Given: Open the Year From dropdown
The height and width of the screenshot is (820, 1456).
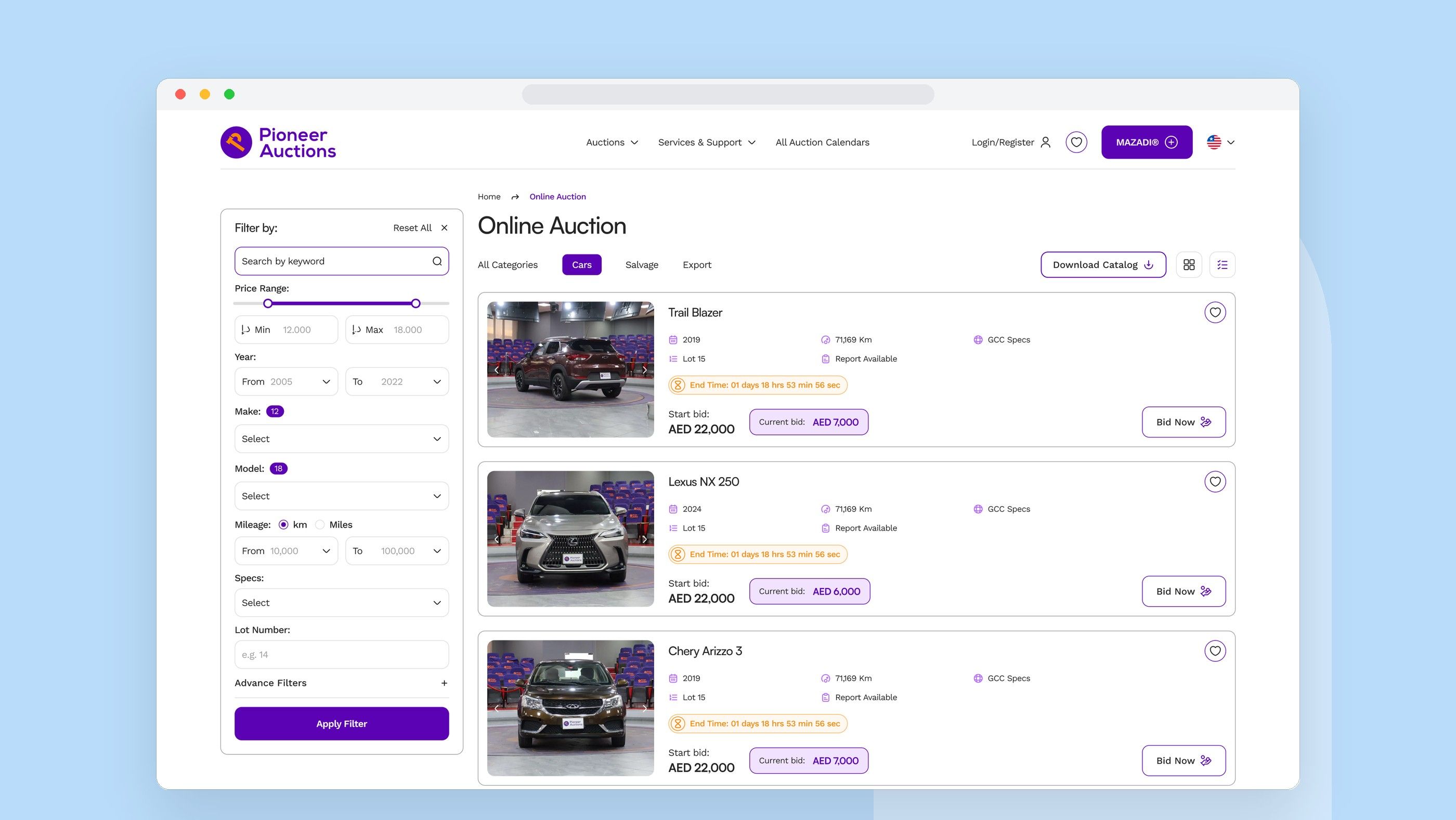Looking at the screenshot, I should point(286,382).
